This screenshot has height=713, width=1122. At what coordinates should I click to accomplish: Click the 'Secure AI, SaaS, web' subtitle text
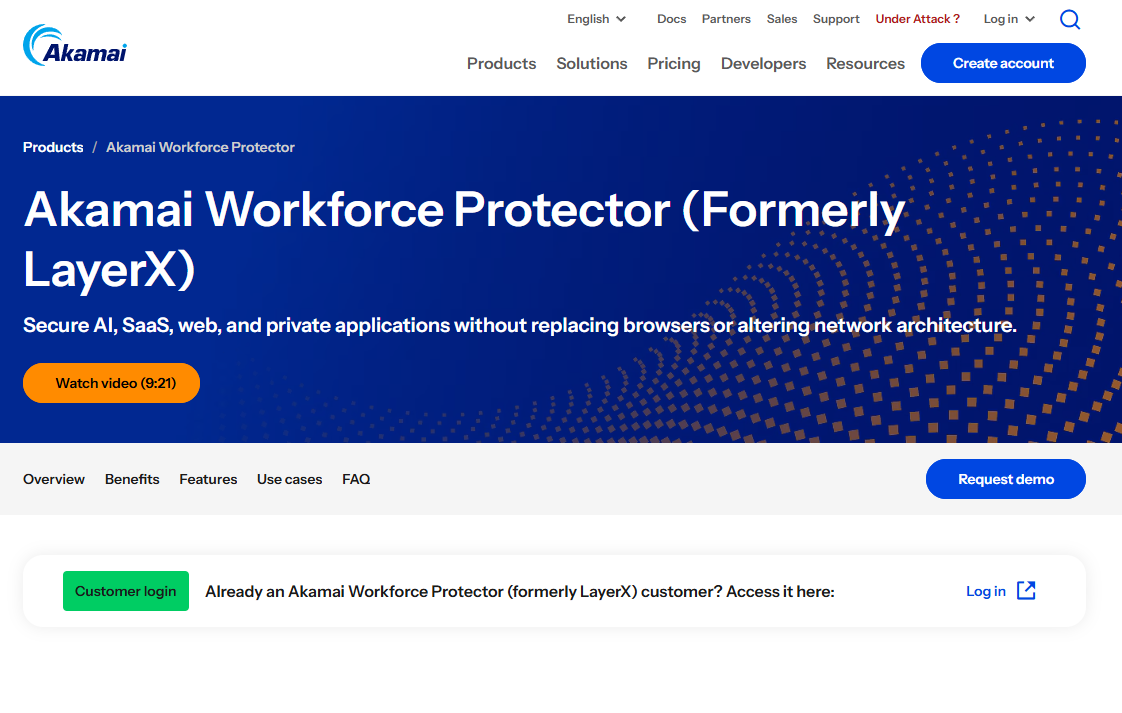(519, 326)
